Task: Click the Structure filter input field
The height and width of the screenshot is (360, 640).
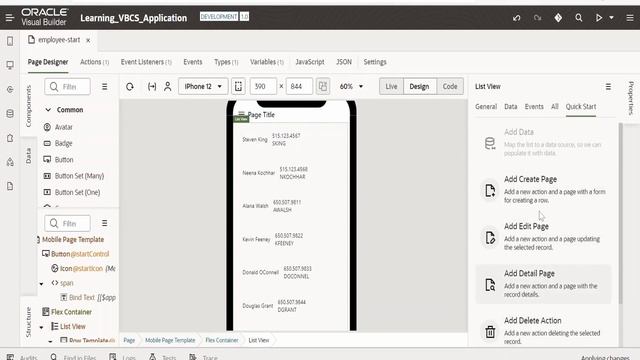Action: [67, 223]
